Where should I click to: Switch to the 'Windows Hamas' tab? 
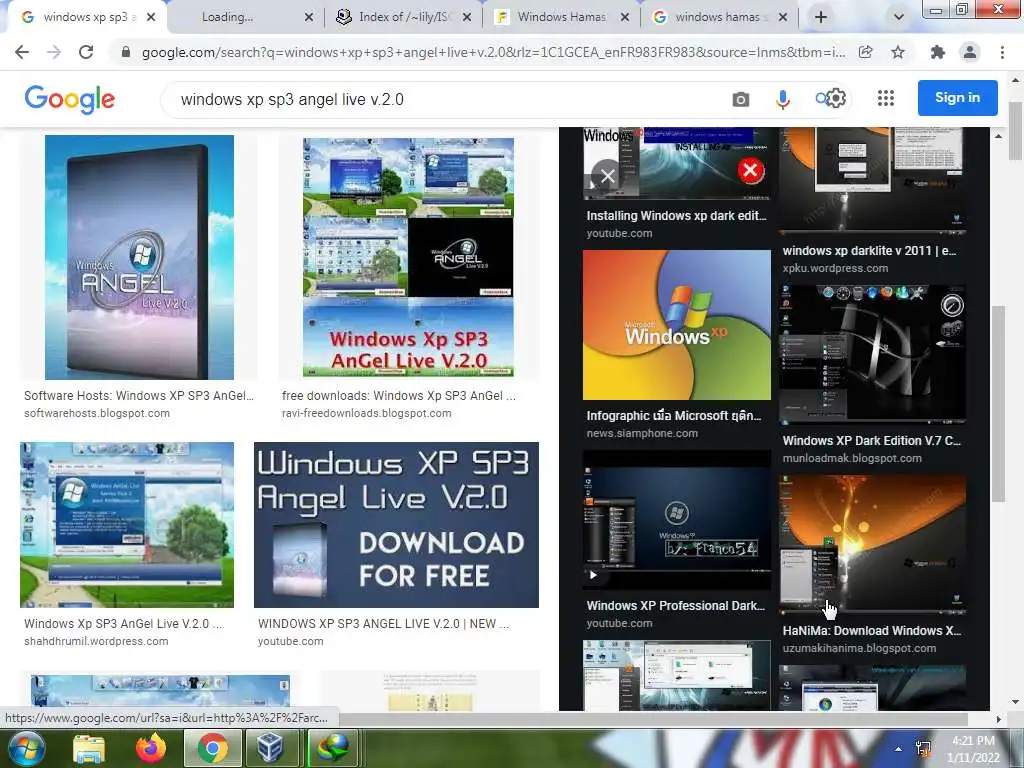(x=561, y=17)
